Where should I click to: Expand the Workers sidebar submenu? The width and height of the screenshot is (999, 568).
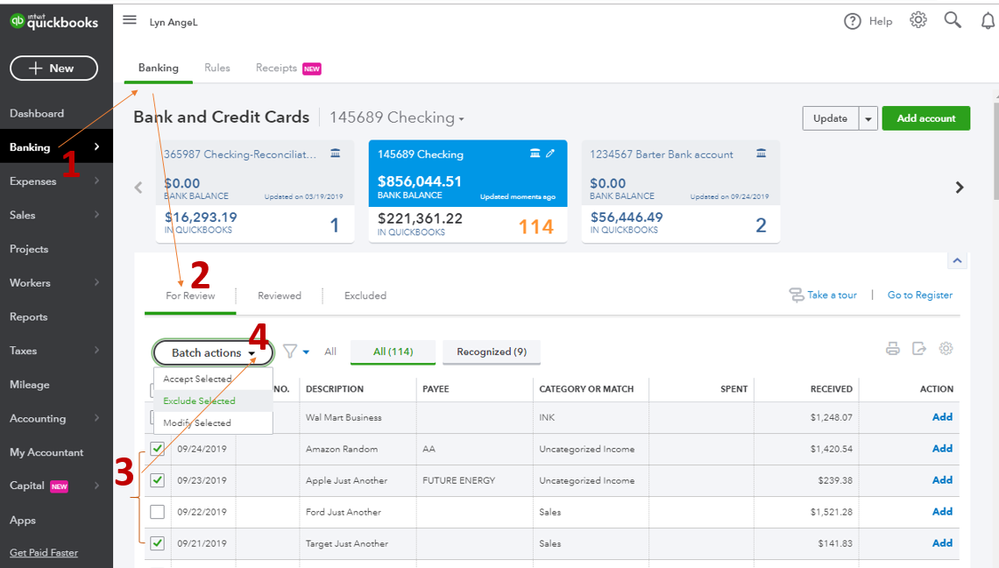point(97,282)
